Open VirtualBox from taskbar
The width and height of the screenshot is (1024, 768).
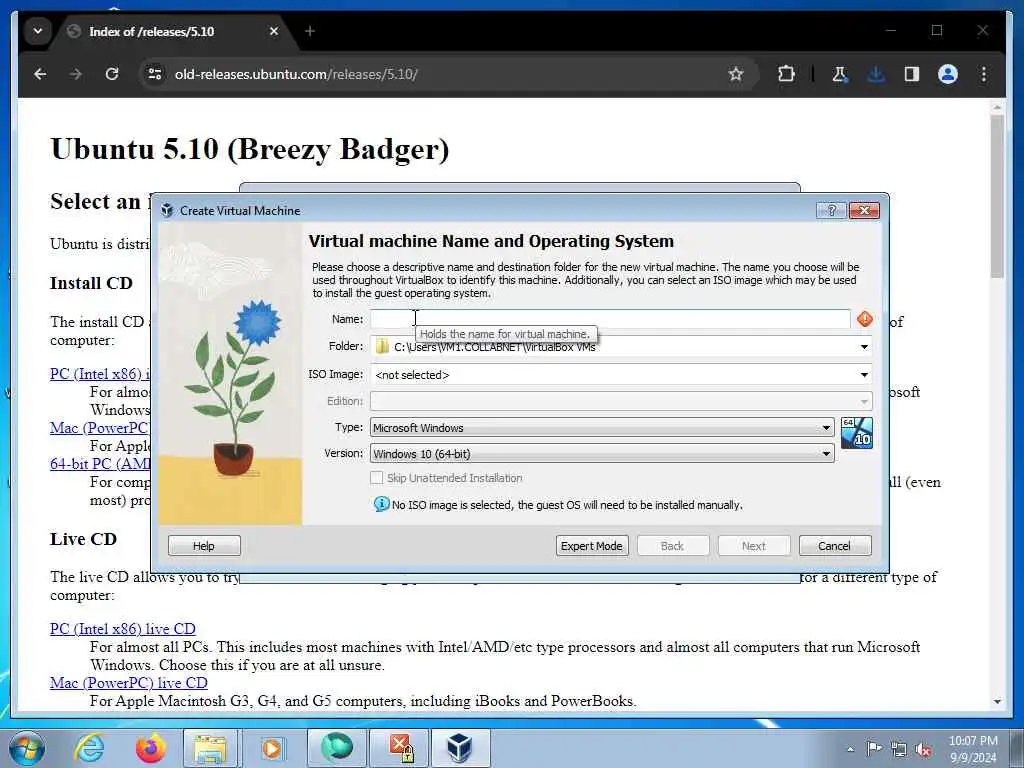460,748
